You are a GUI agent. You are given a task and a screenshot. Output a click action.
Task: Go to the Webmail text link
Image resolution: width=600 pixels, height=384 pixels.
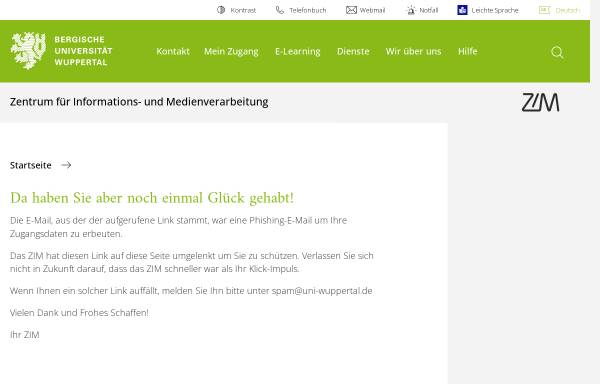click(372, 10)
